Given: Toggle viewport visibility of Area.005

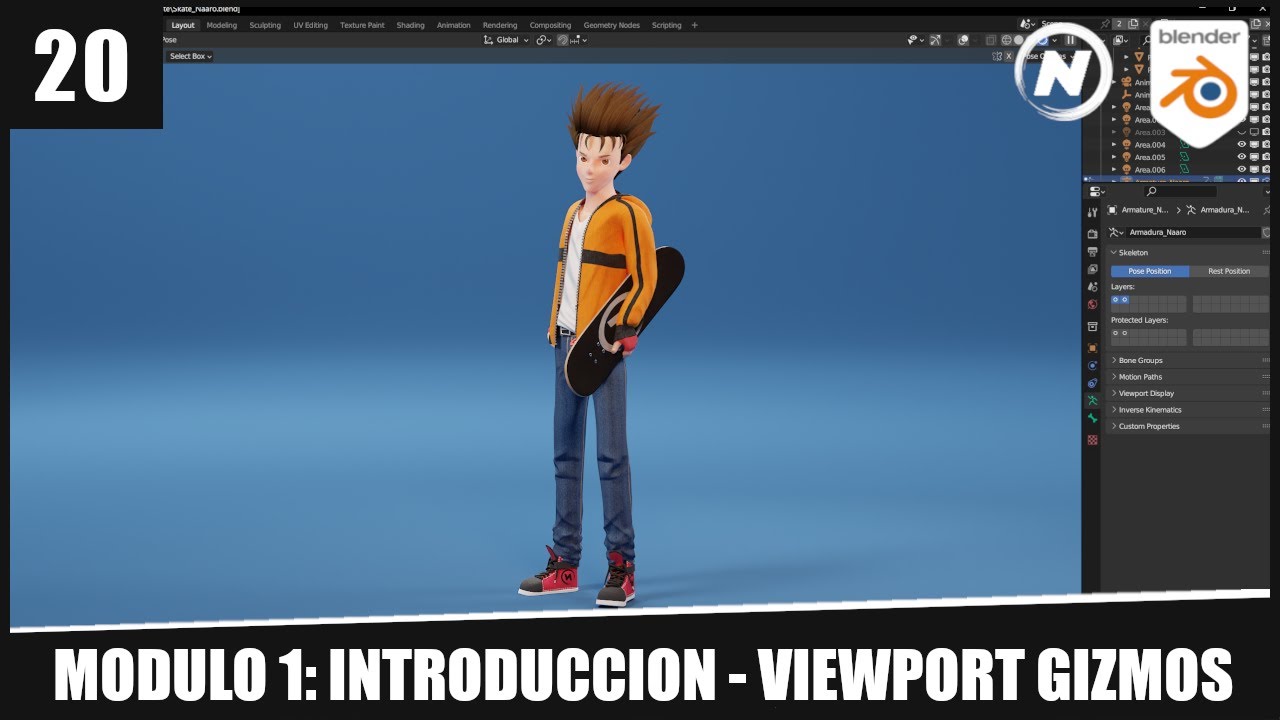Looking at the screenshot, I should [x=1242, y=157].
